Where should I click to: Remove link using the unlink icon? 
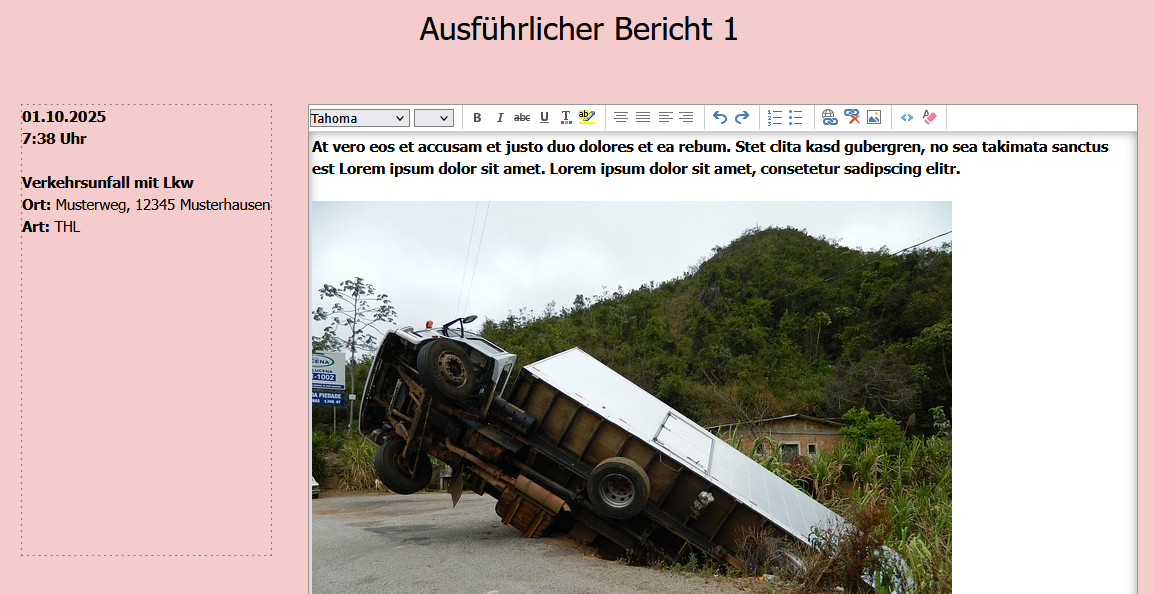click(x=852, y=118)
